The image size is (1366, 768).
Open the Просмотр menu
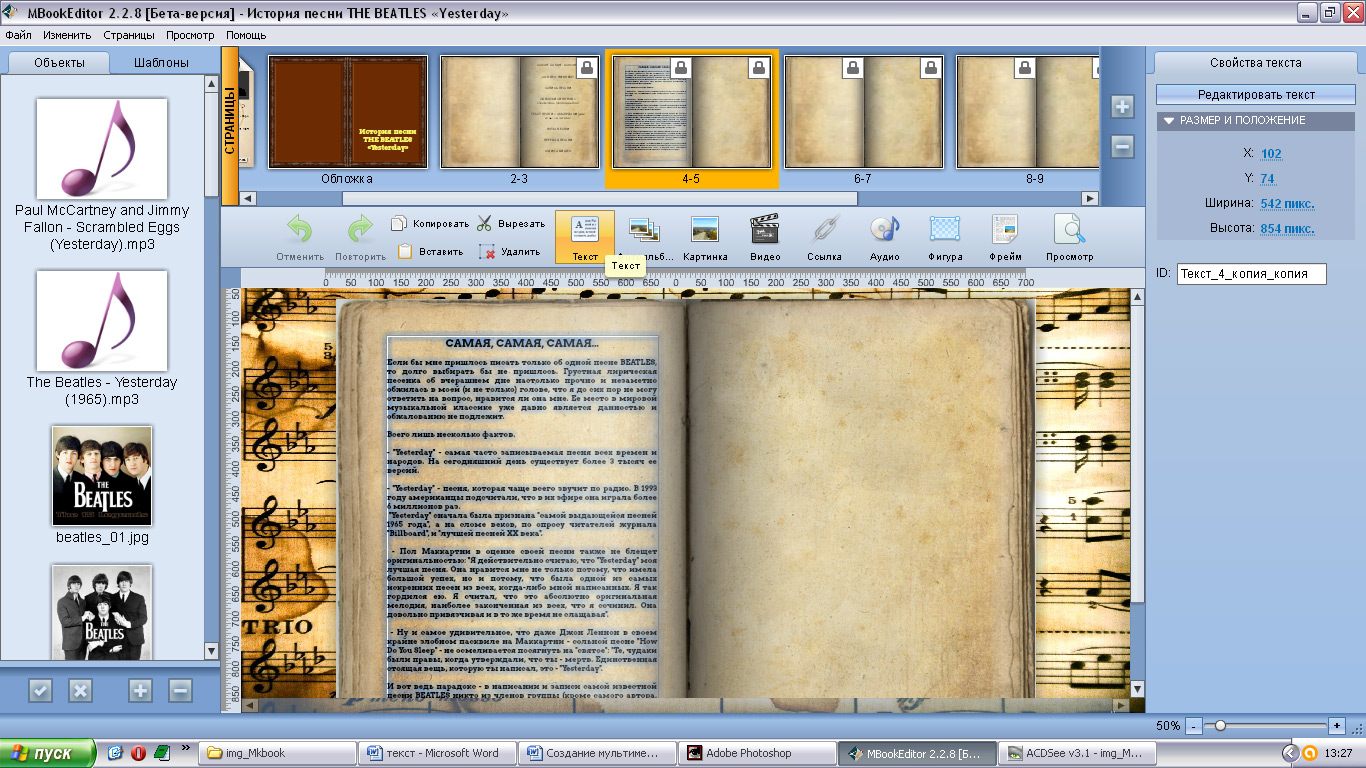coord(190,35)
